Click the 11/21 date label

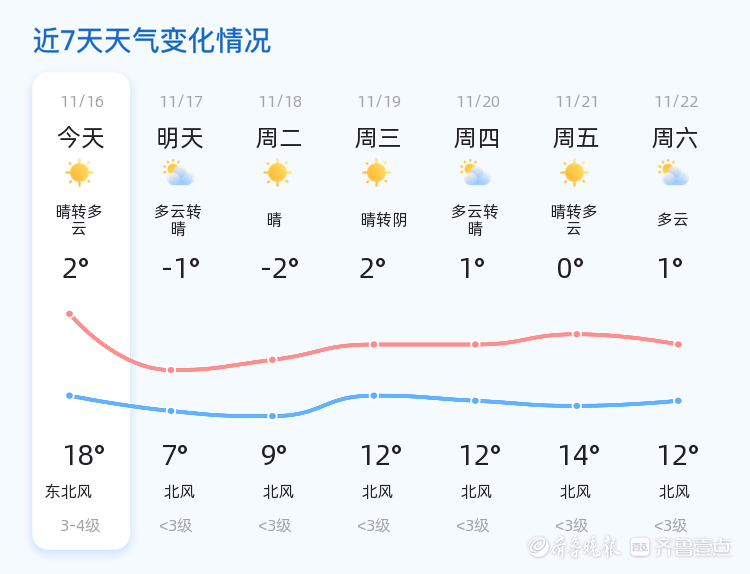click(x=577, y=101)
